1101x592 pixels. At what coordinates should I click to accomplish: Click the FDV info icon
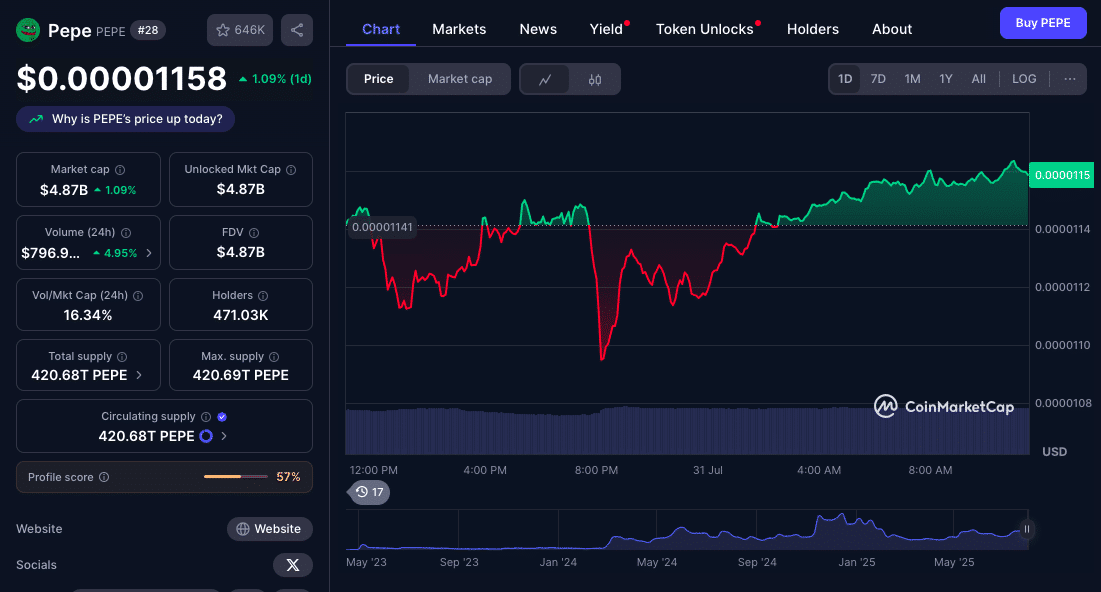click(x=254, y=232)
